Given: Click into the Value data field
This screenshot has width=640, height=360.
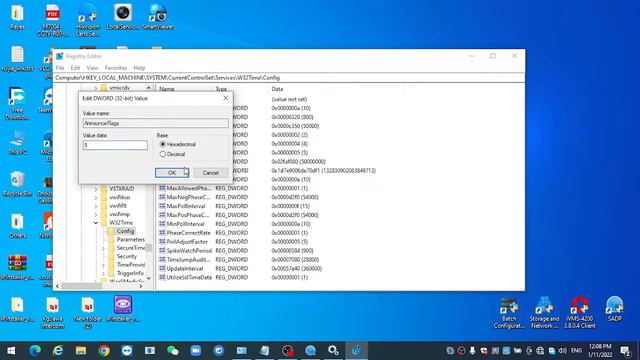Looking at the screenshot, I should pos(115,145).
